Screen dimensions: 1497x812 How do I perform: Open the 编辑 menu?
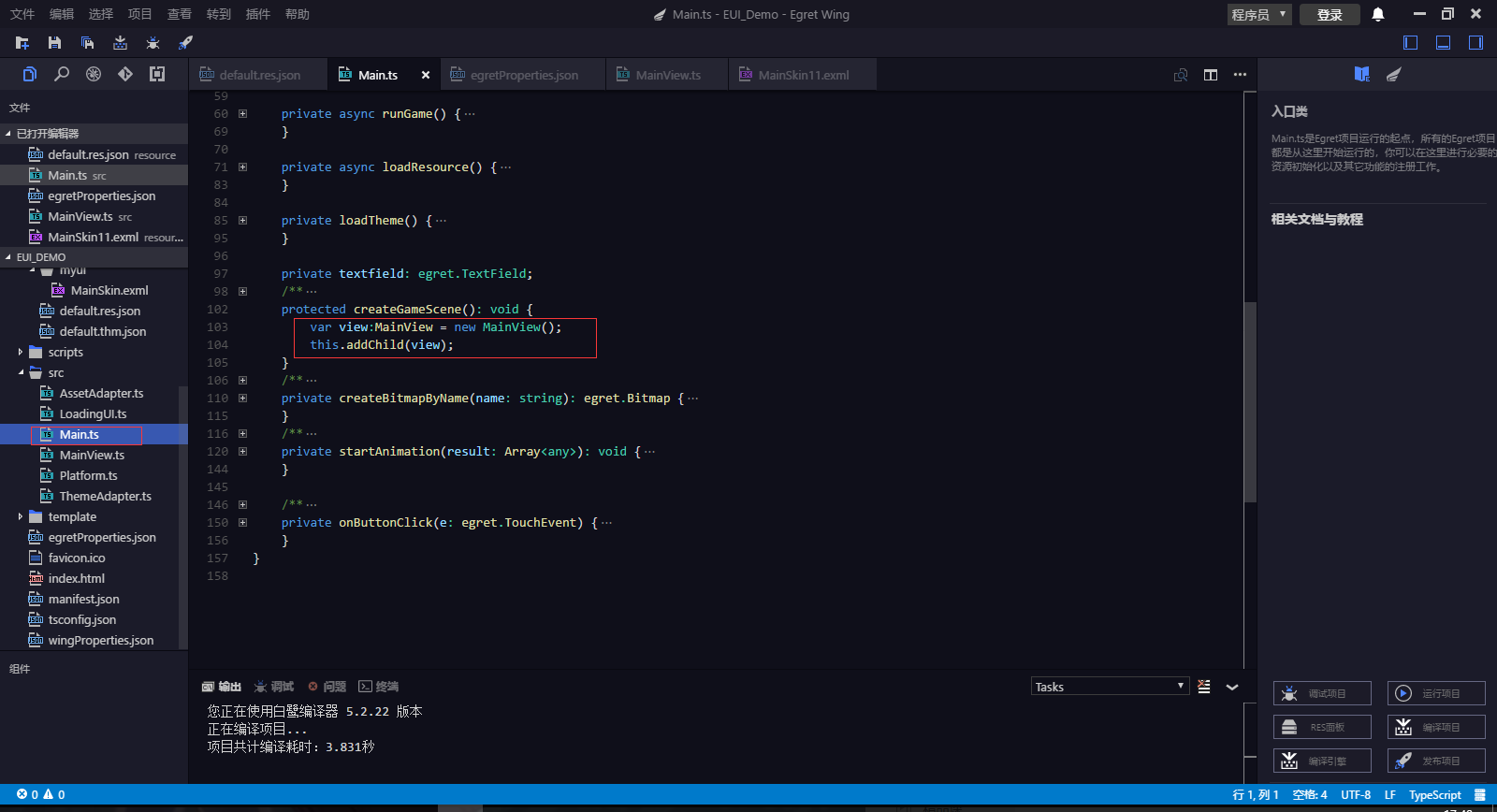coord(62,14)
